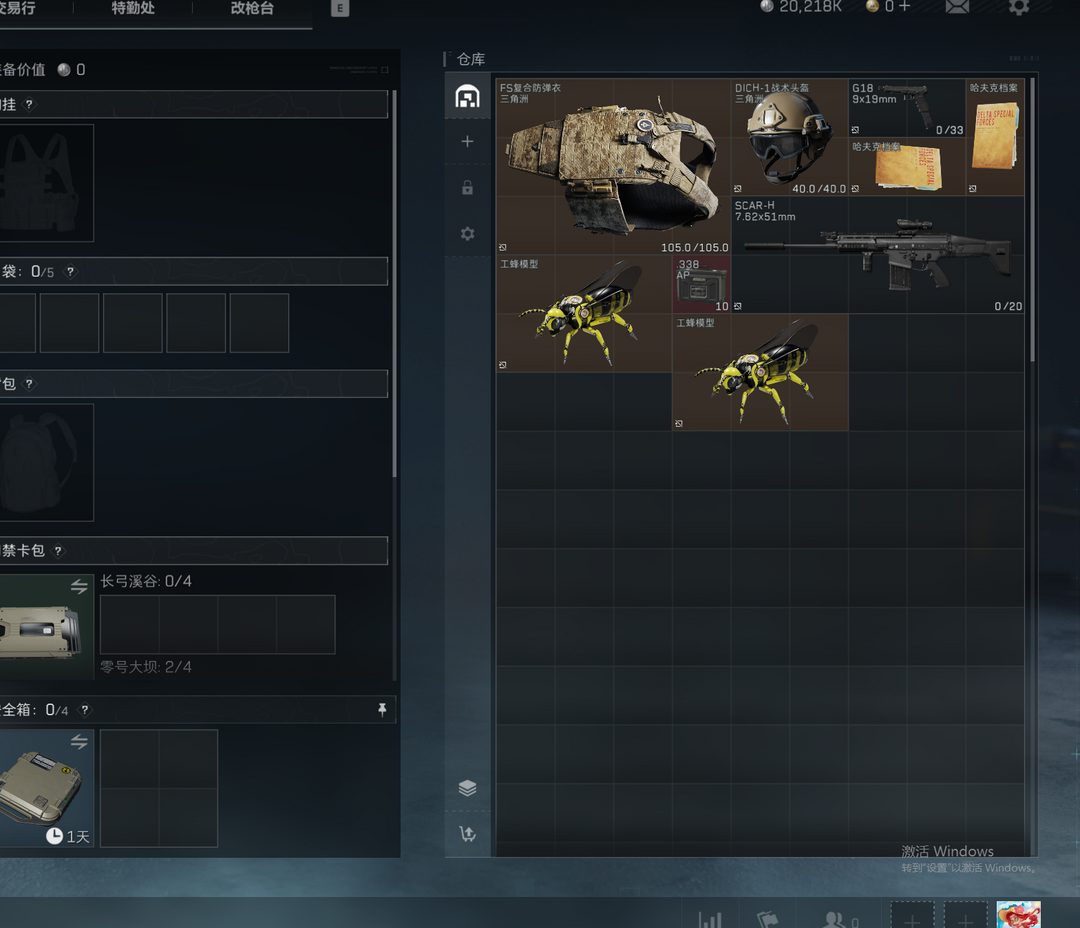Open the stats bar chart icon
The width and height of the screenshot is (1080, 928).
click(x=709, y=919)
